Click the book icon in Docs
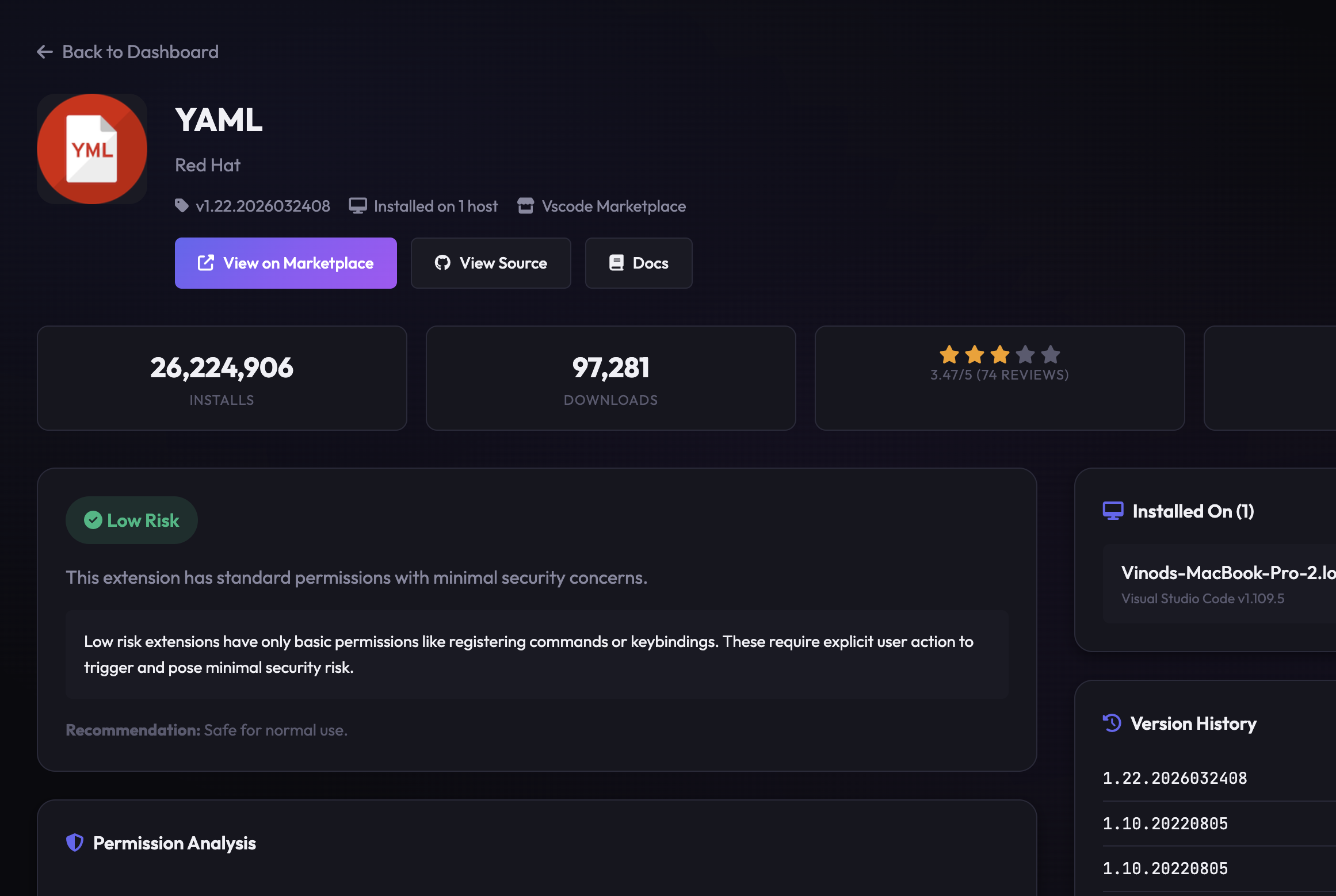The height and width of the screenshot is (896, 1336). (x=616, y=263)
